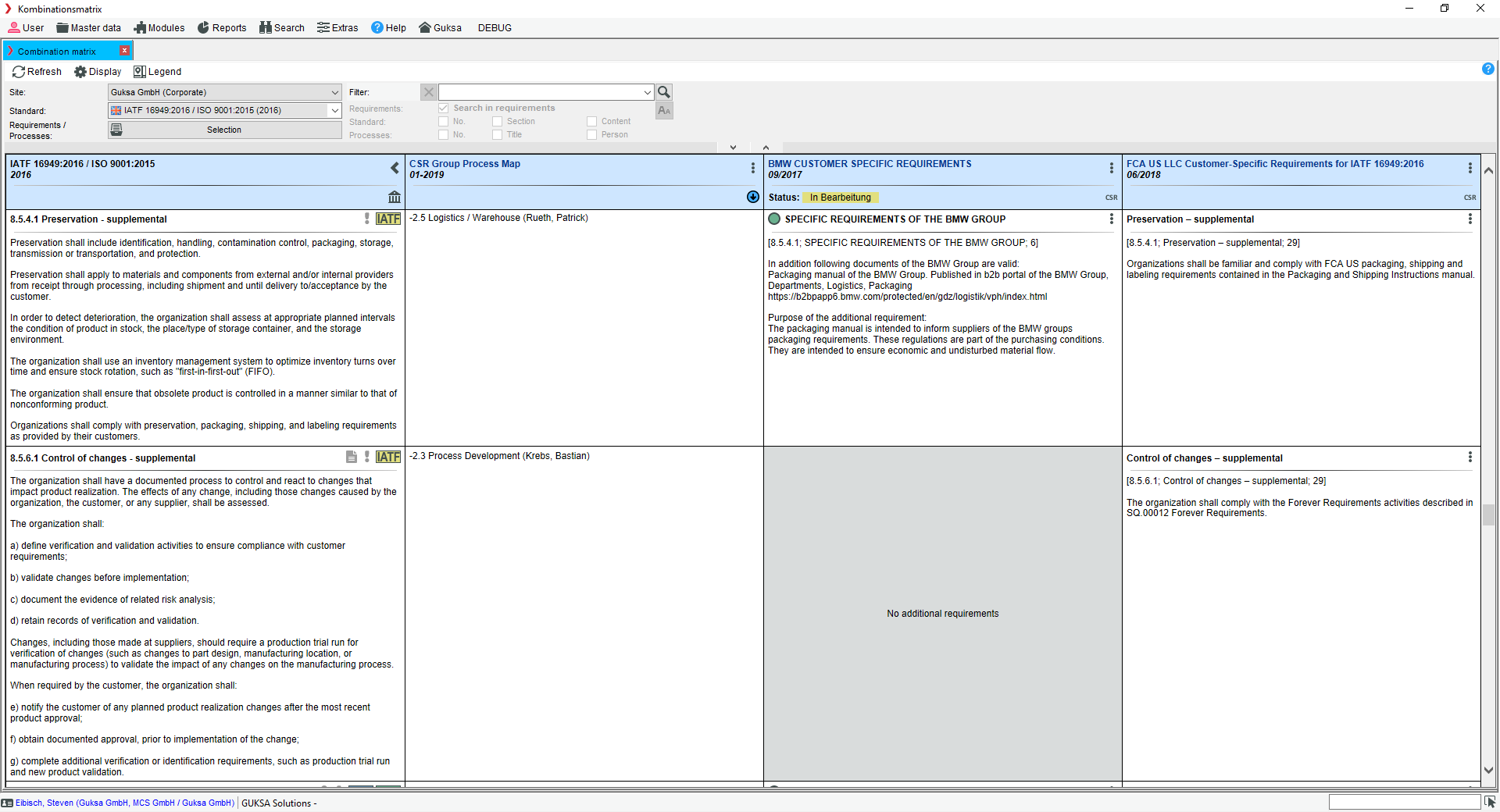Image resolution: width=1500 pixels, height=812 pixels.
Task: Open the User menu
Action: tap(26, 28)
